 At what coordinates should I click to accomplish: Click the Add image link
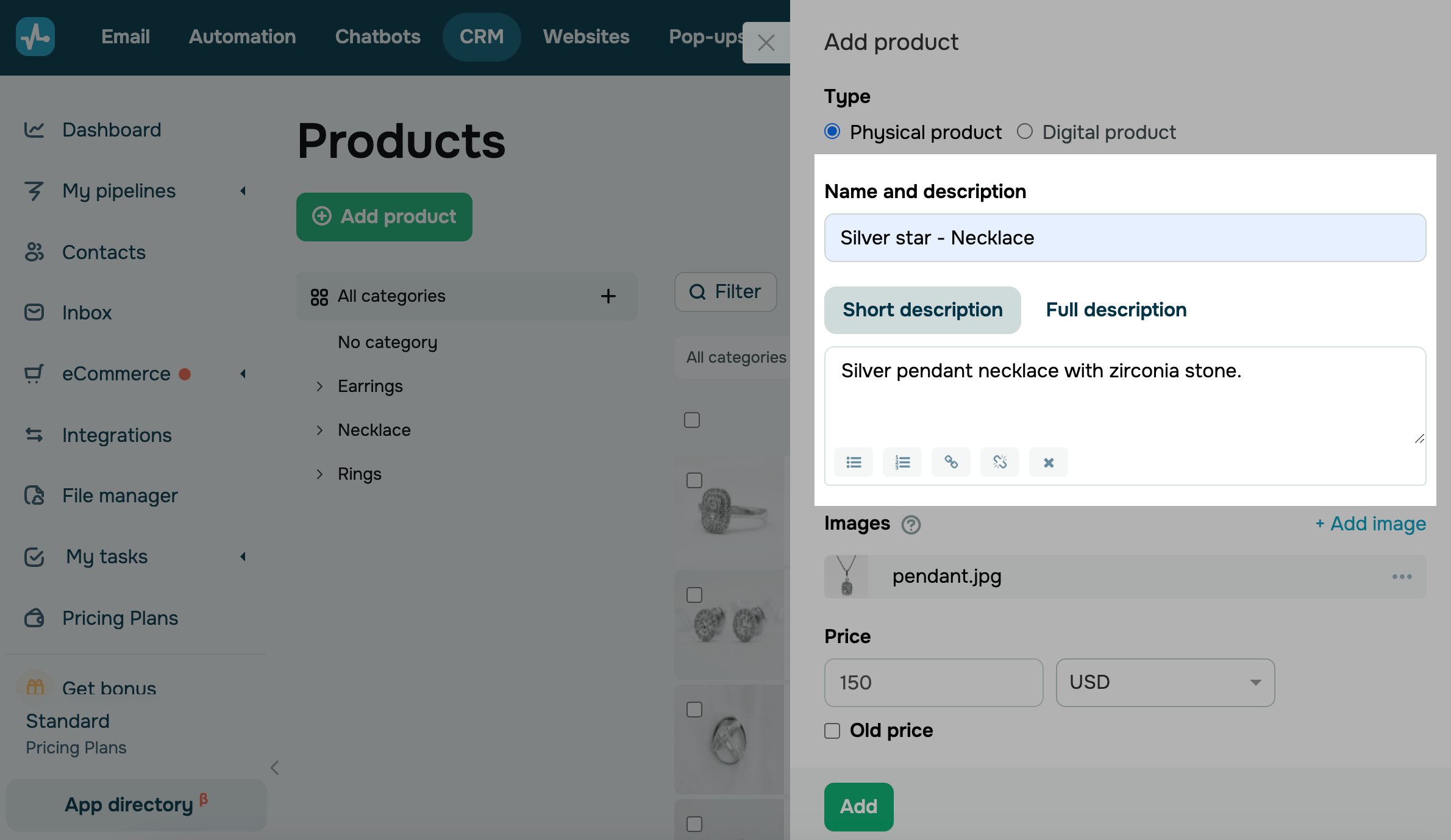(1371, 524)
